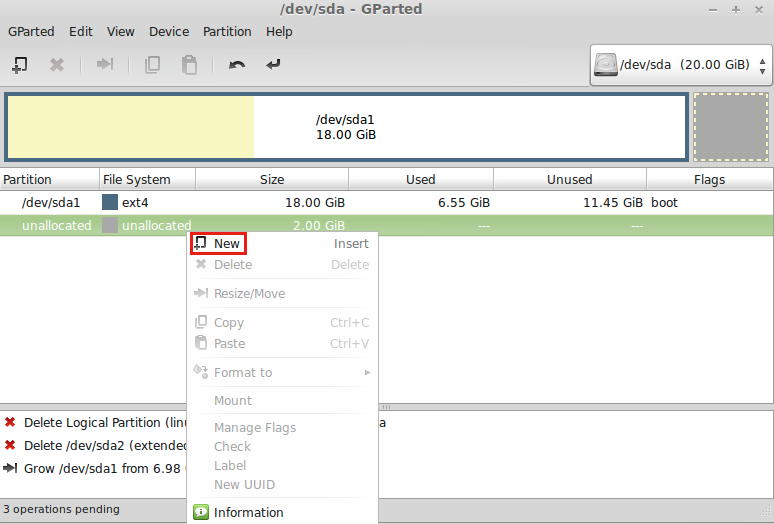Open the Device menu
The image size is (774, 524).
pyautogui.click(x=169, y=31)
